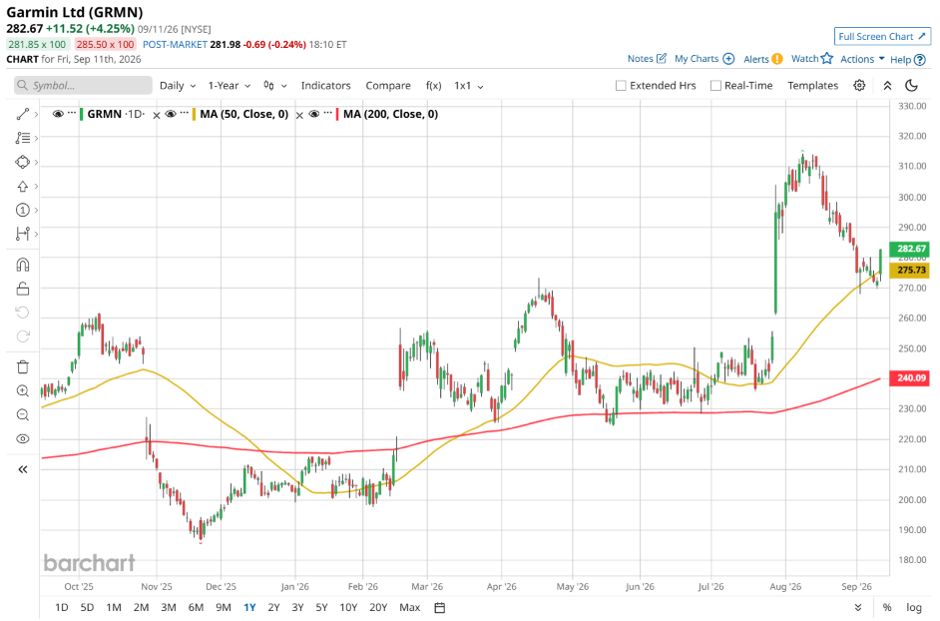Expand the Actions dropdown menu
940x621 pixels.
pyautogui.click(x=862, y=59)
